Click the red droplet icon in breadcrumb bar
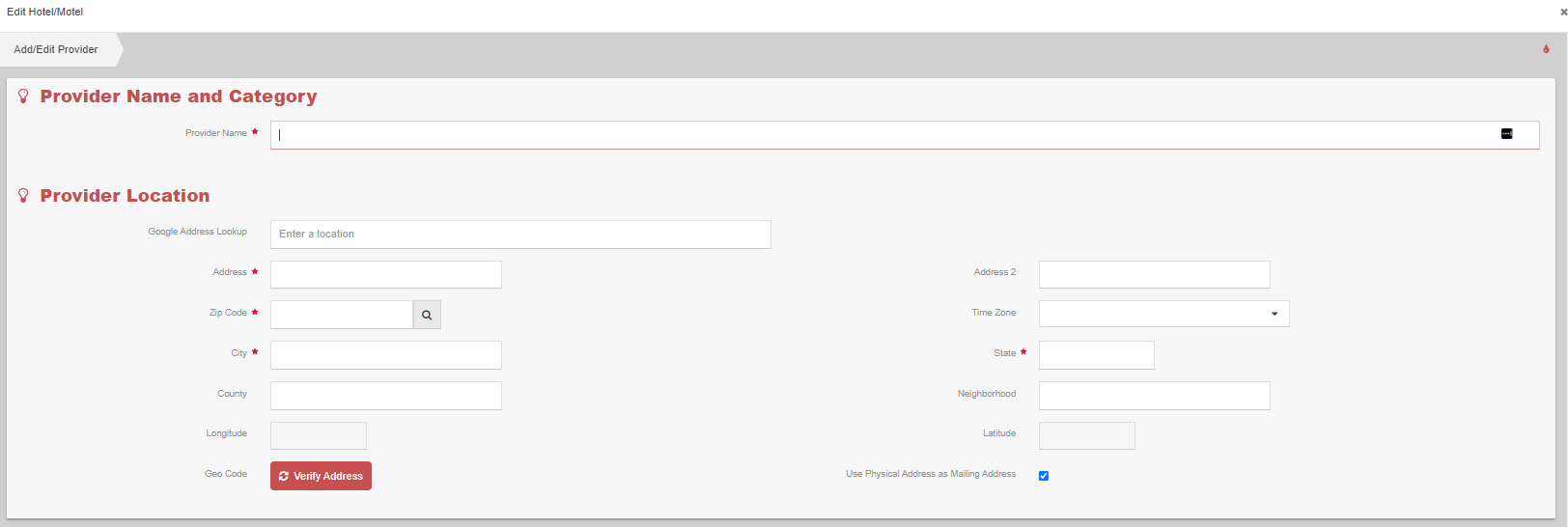The width and height of the screenshot is (1568, 527). click(x=1546, y=49)
